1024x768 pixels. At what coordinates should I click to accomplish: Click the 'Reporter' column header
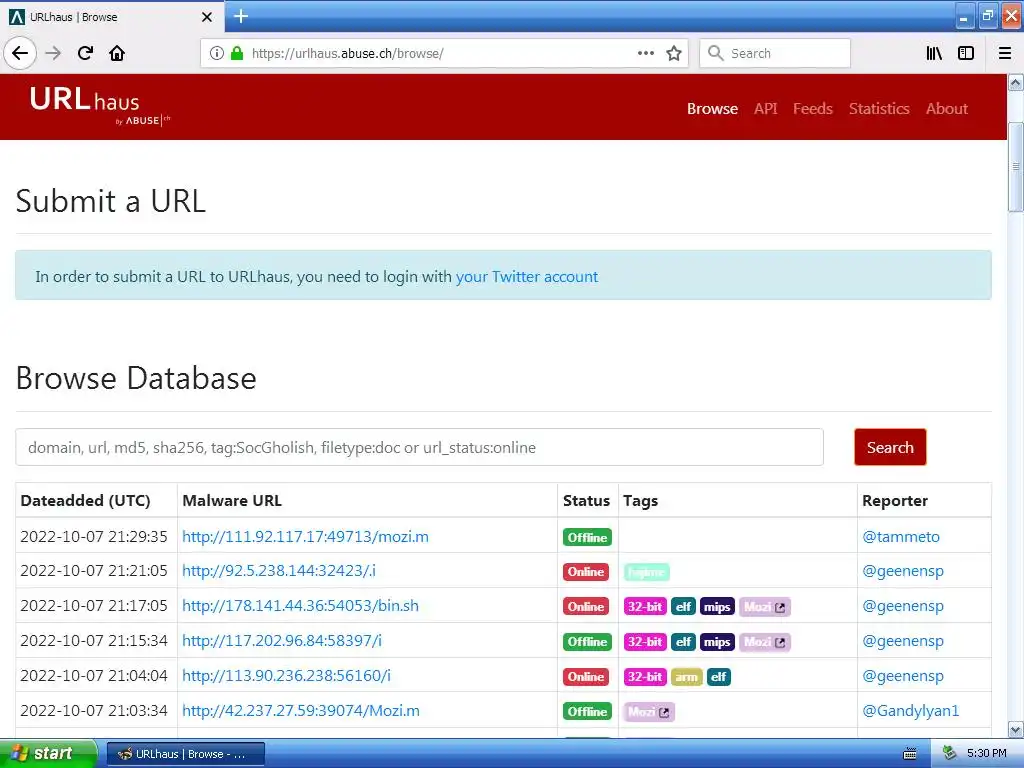[x=895, y=501]
